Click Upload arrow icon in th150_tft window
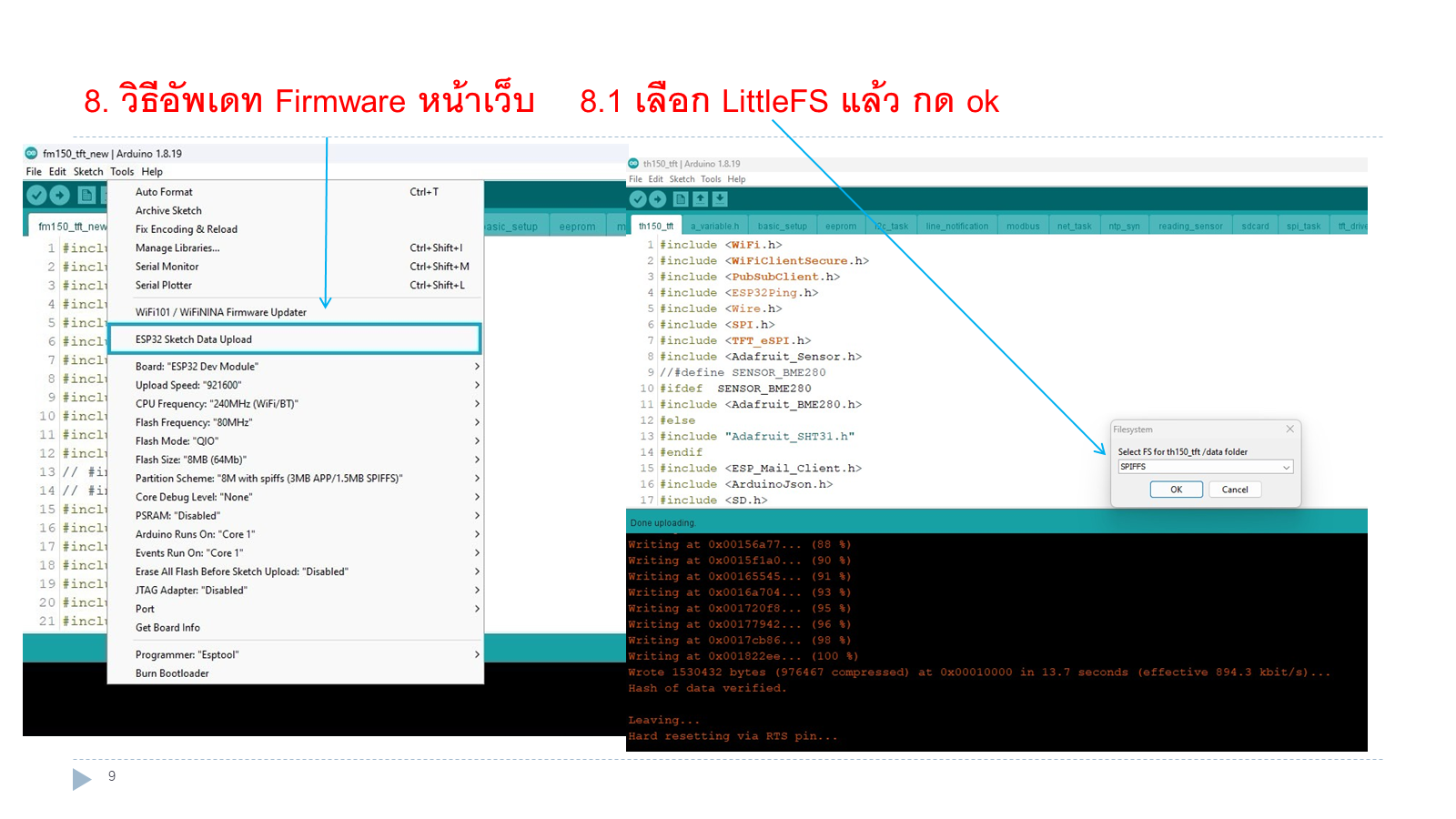The width and height of the screenshot is (1456, 819). (x=657, y=199)
